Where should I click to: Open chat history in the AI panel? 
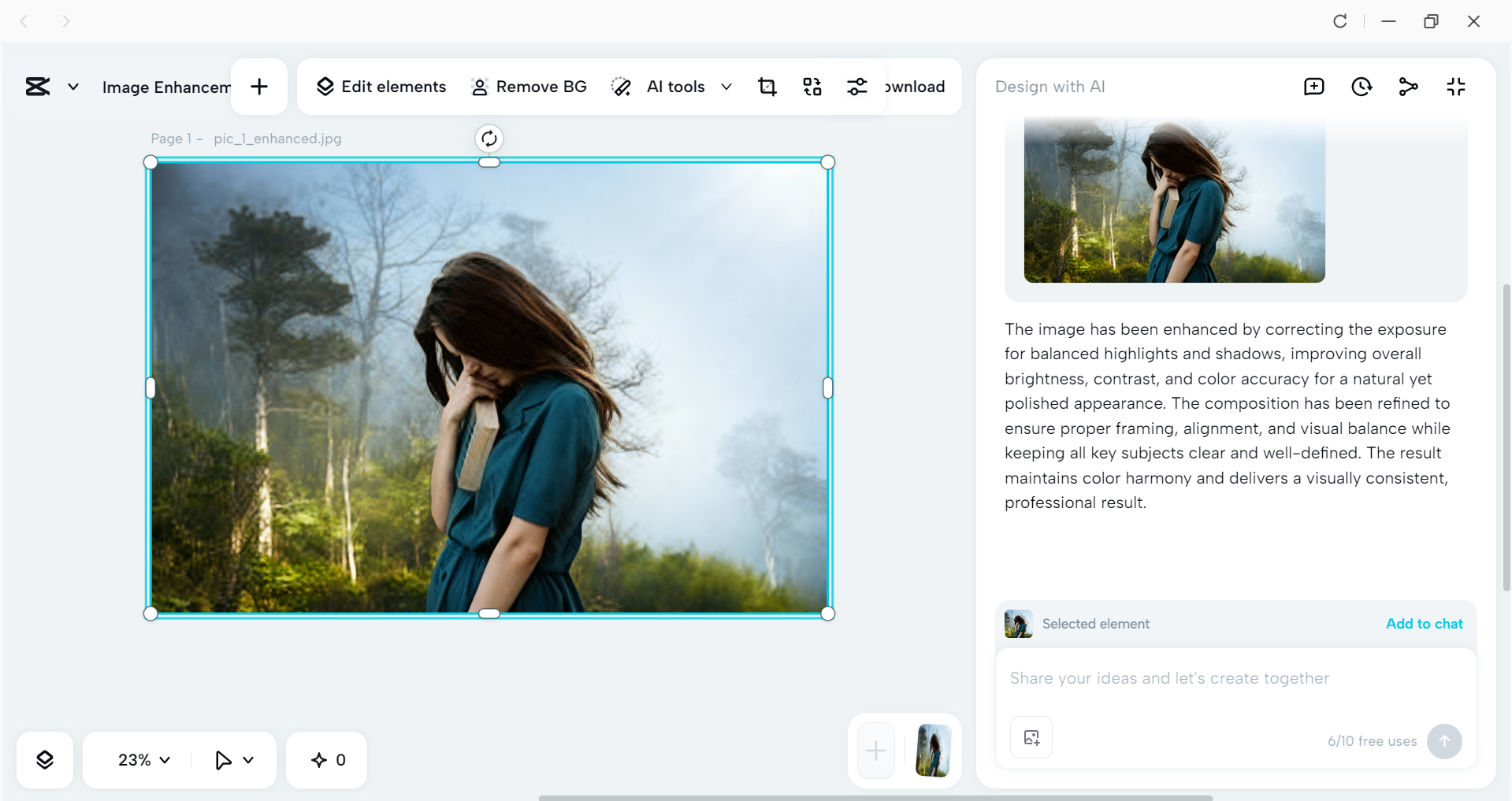point(1362,87)
